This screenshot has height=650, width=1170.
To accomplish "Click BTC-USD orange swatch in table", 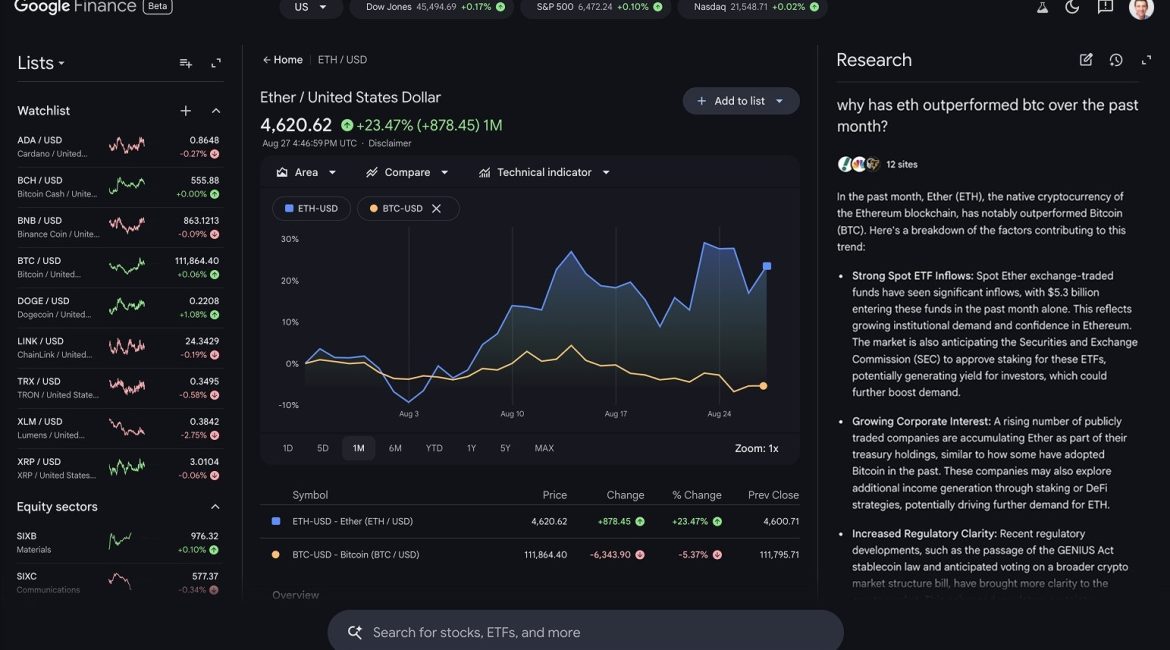I will click(276, 554).
